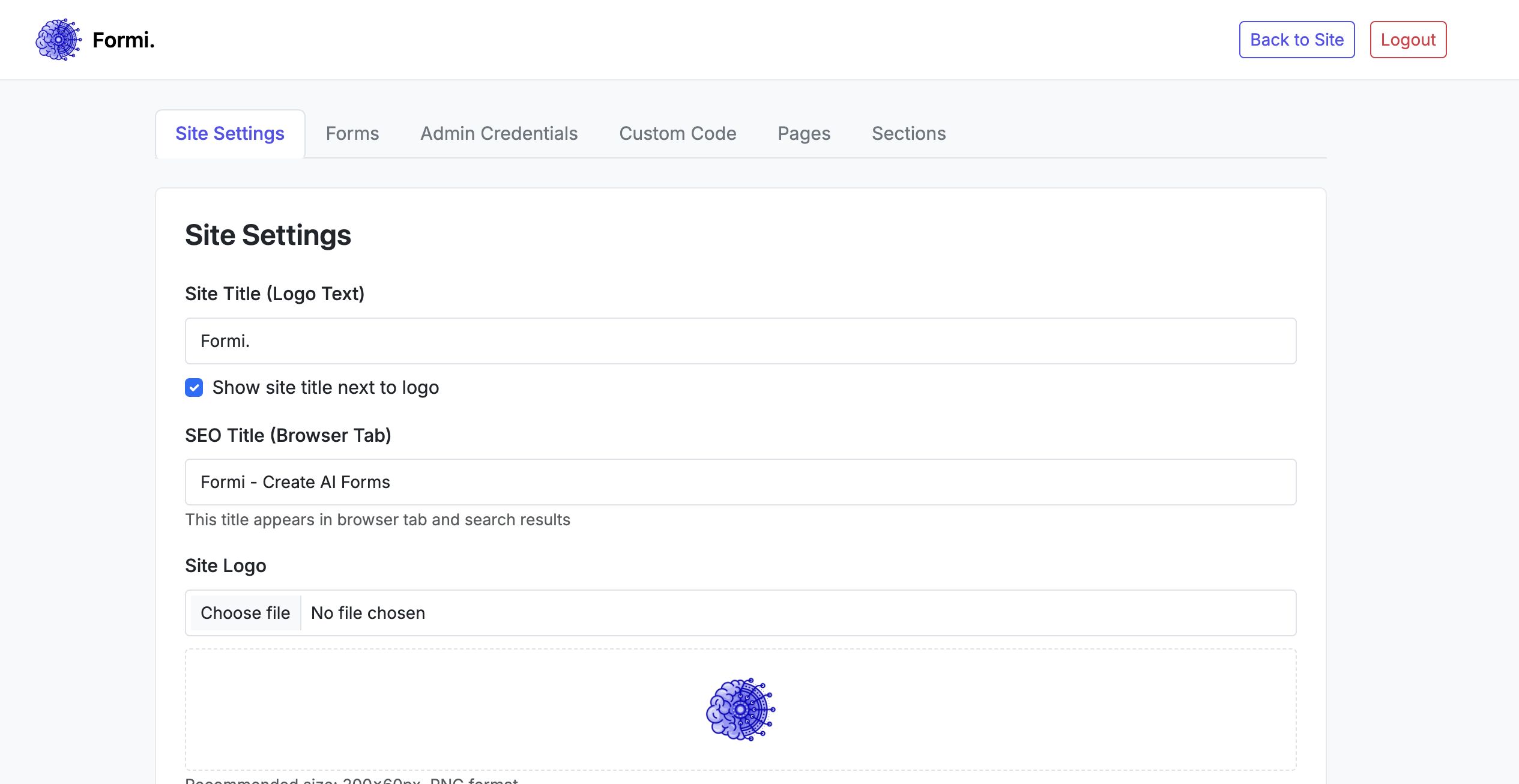Image resolution: width=1519 pixels, height=784 pixels.
Task: Open the Sections tab
Action: pyautogui.click(x=909, y=133)
